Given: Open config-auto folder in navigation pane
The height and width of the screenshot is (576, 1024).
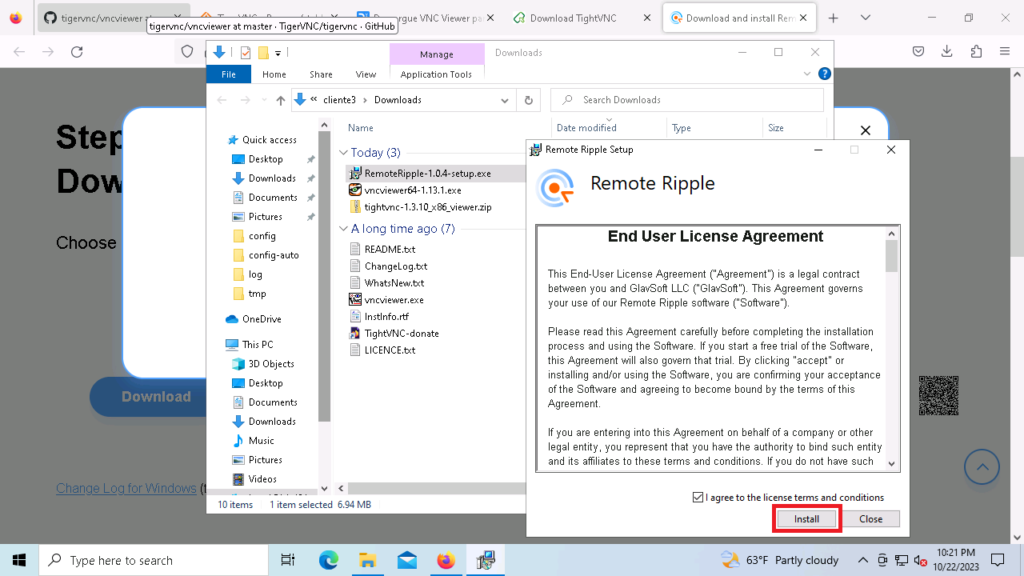Looking at the screenshot, I should point(273,255).
